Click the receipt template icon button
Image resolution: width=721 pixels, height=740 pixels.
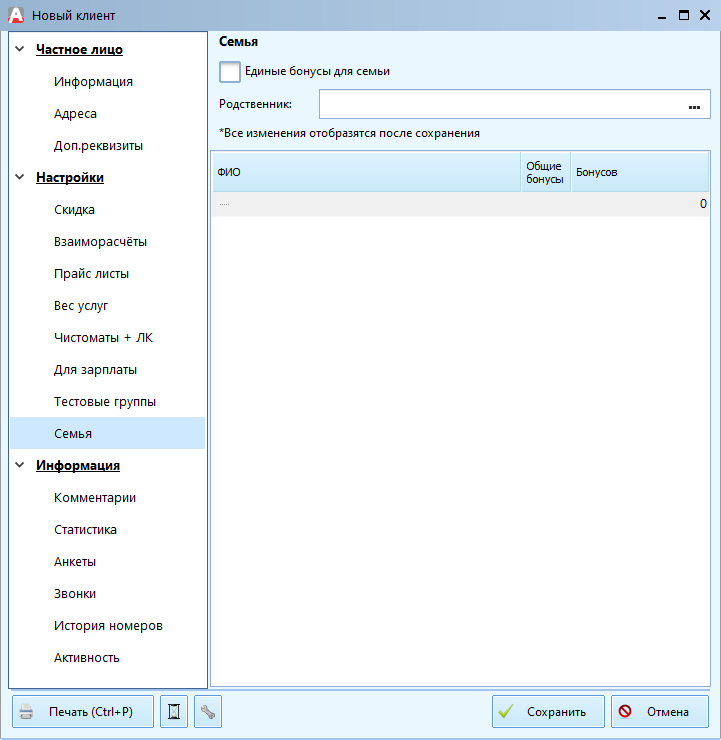[174, 712]
